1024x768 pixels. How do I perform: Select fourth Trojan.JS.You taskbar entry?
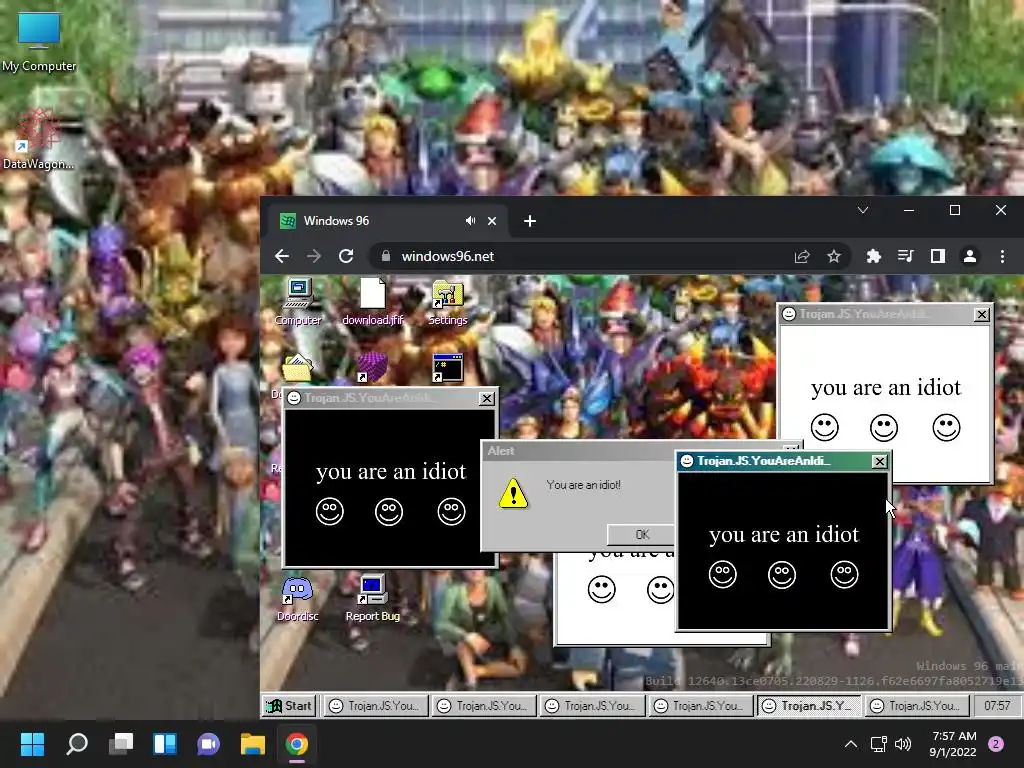(x=701, y=706)
